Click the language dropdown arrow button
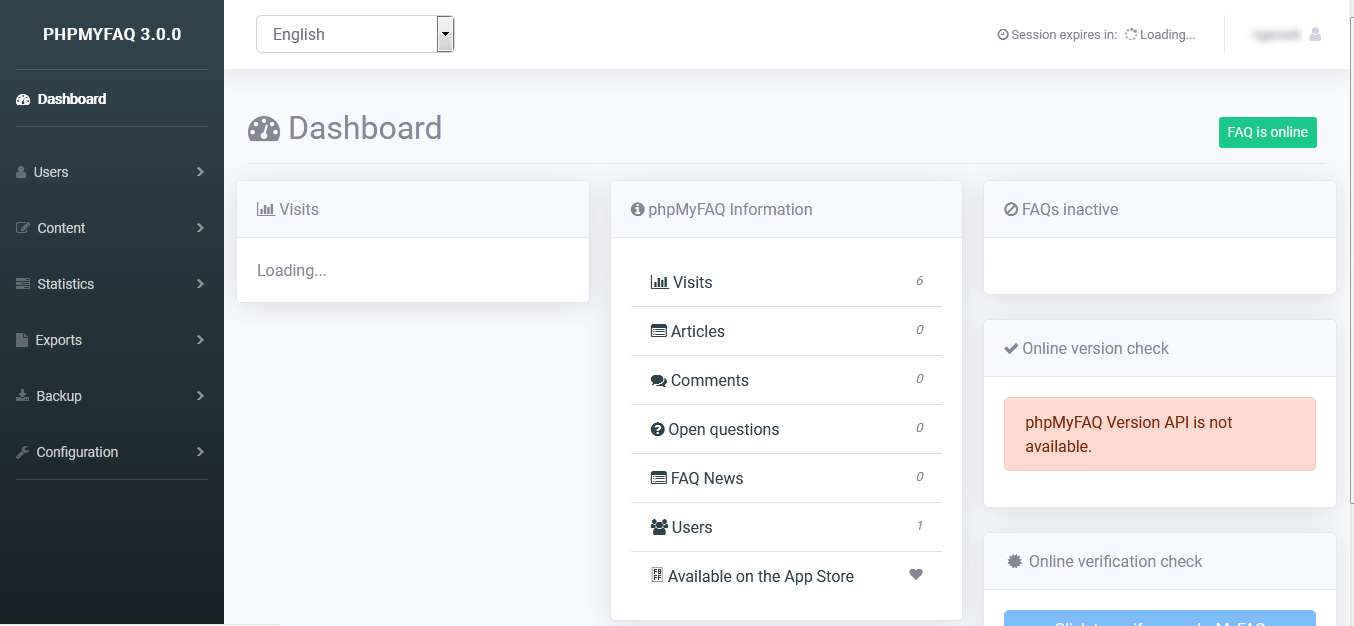This screenshot has height=626, width=1354. click(445, 34)
